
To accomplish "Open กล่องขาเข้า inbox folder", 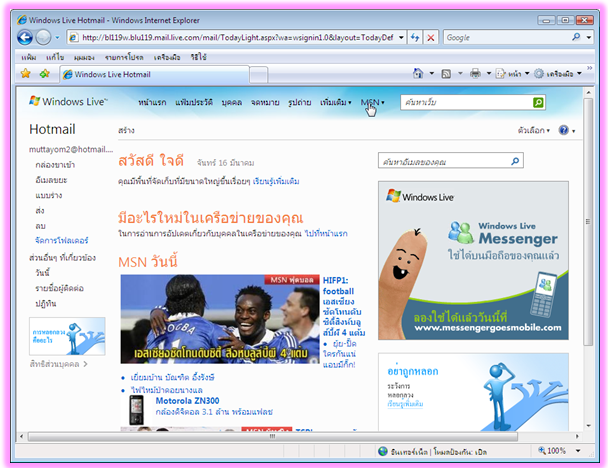I will point(55,165).
